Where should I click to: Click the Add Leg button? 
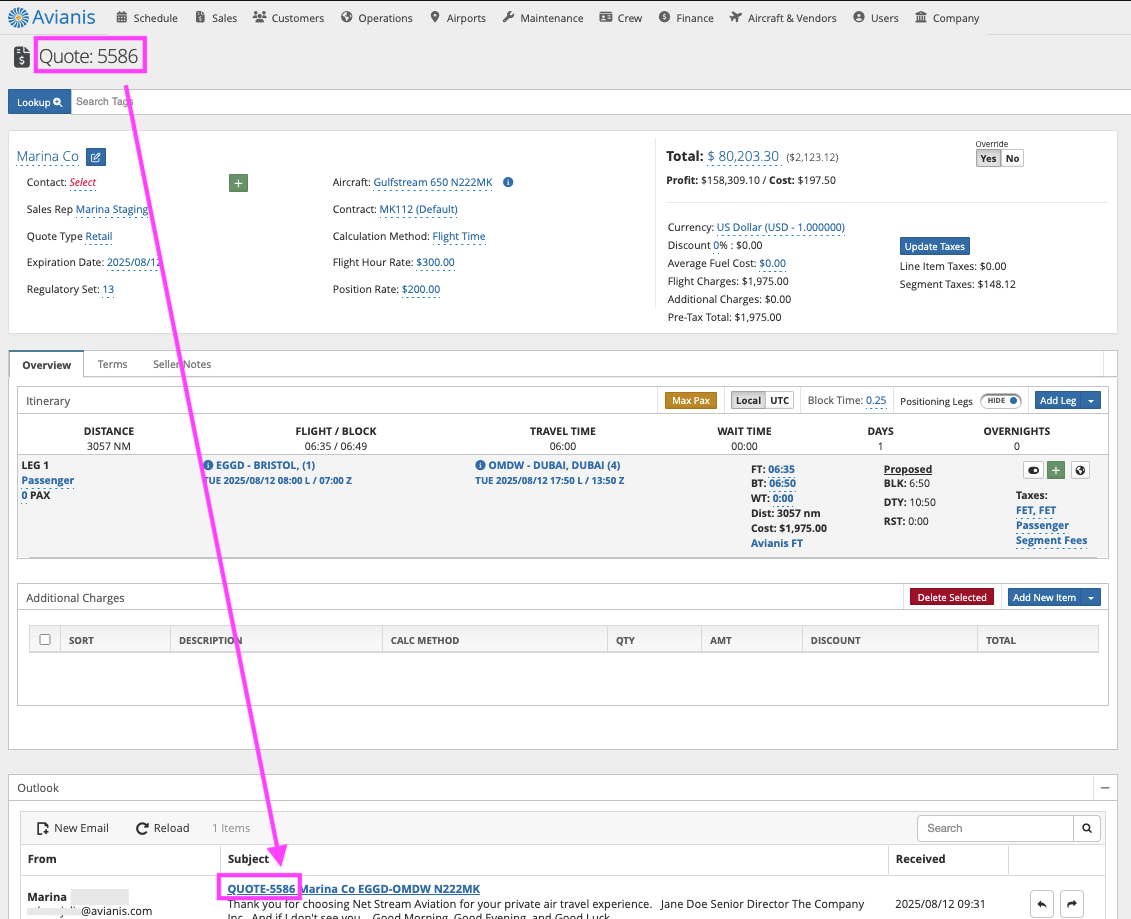pos(1058,400)
